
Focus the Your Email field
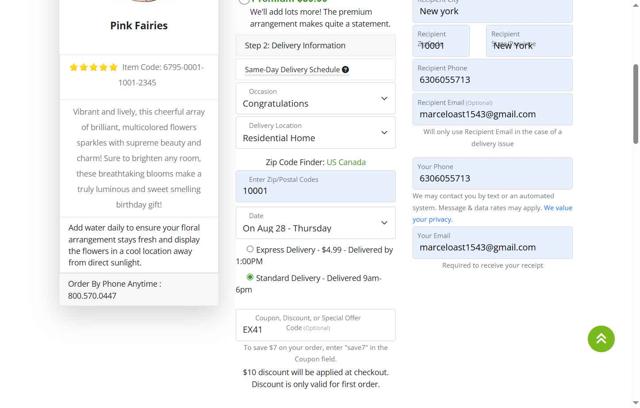[492, 243]
